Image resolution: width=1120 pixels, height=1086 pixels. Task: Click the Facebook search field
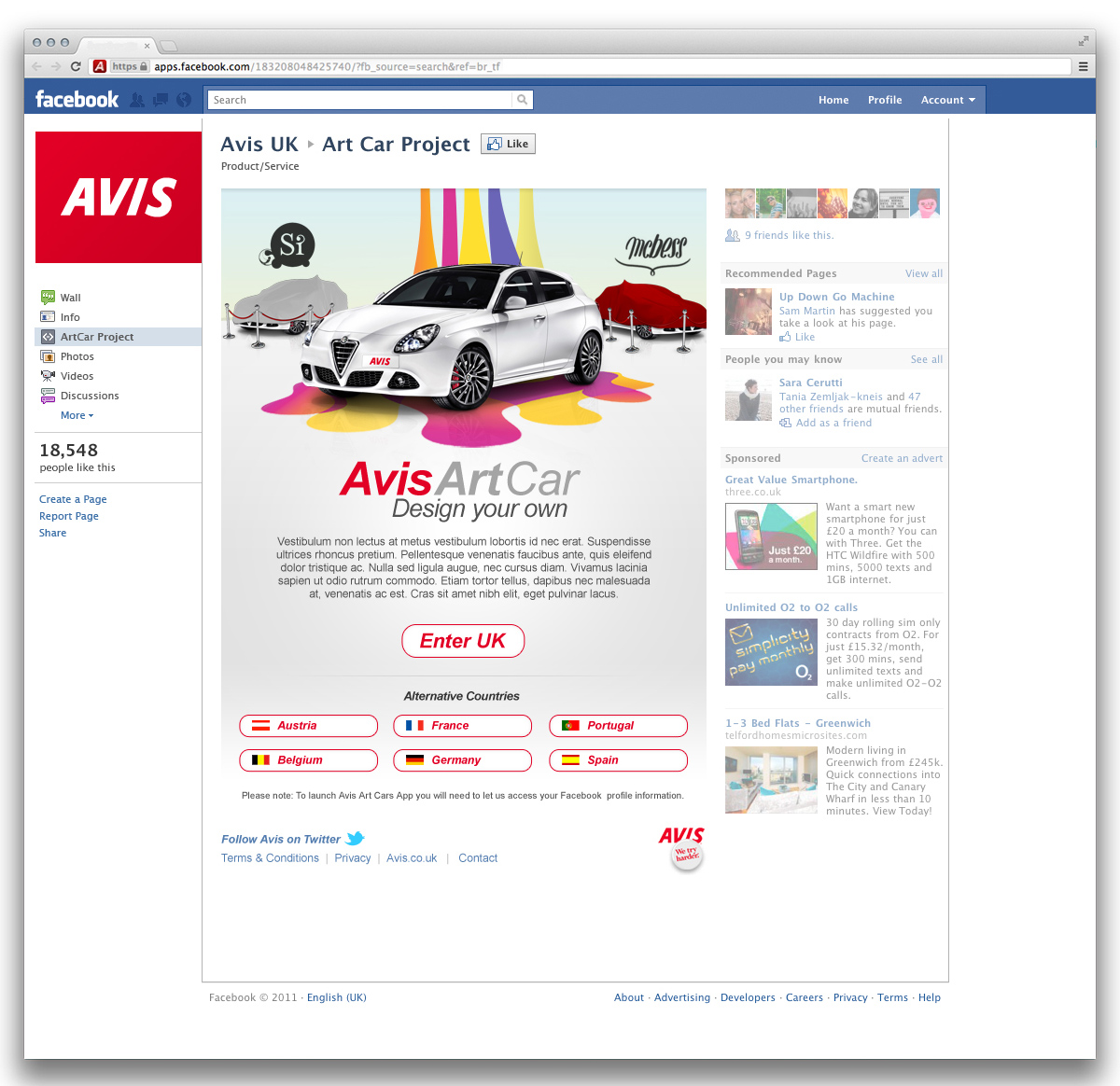pos(359,100)
